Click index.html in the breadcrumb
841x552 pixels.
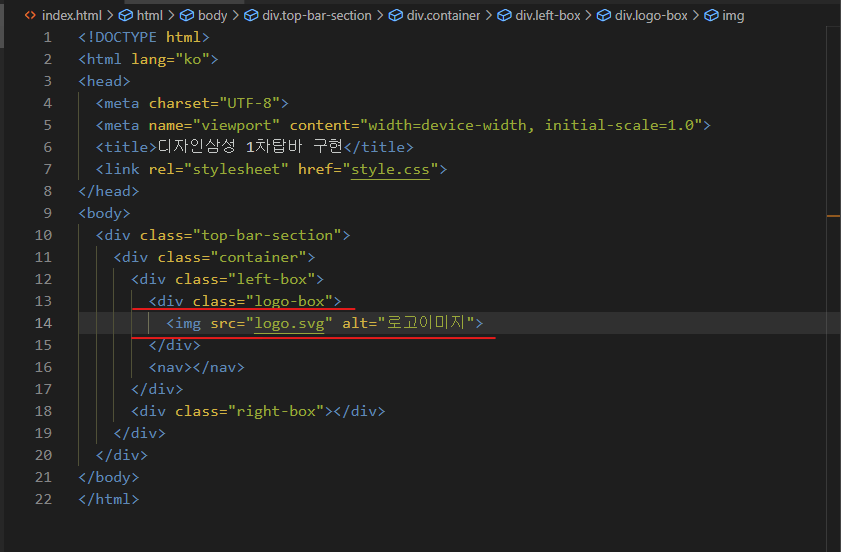tap(72, 16)
